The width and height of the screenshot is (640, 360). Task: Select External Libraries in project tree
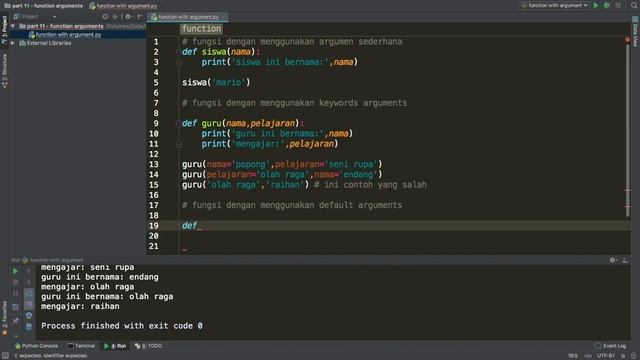click(49, 43)
